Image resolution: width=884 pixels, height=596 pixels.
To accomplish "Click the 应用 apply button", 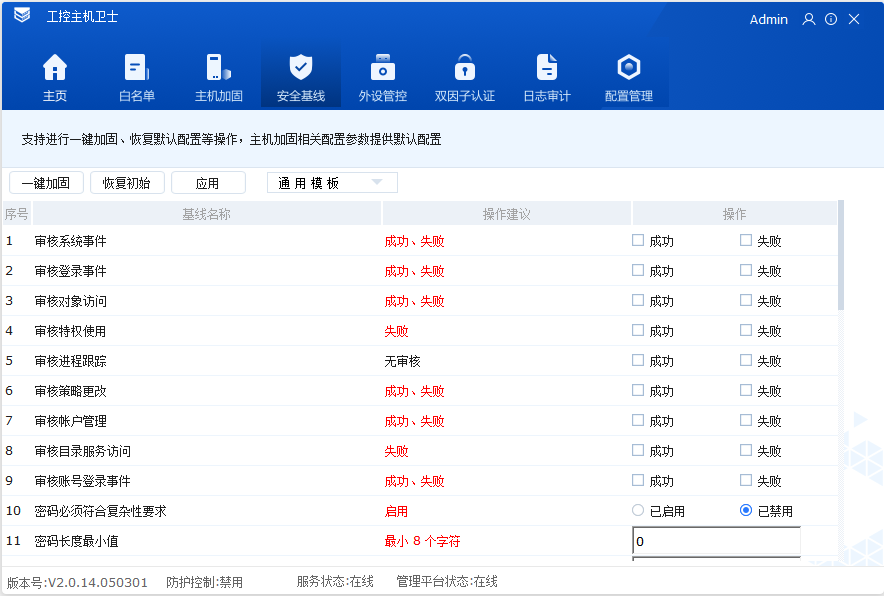I will [208, 182].
